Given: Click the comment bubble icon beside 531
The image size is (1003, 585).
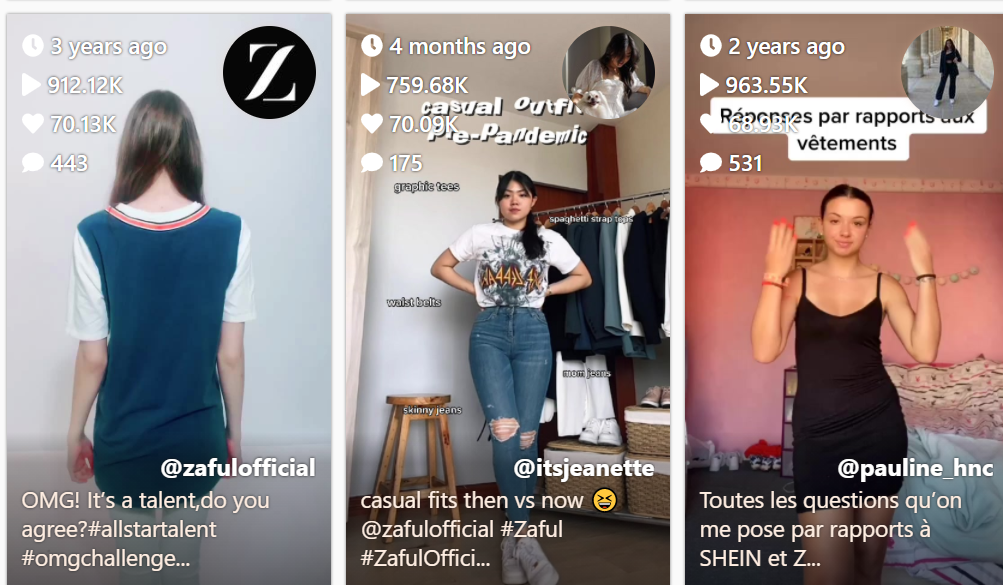Looking at the screenshot, I should coord(711,162).
